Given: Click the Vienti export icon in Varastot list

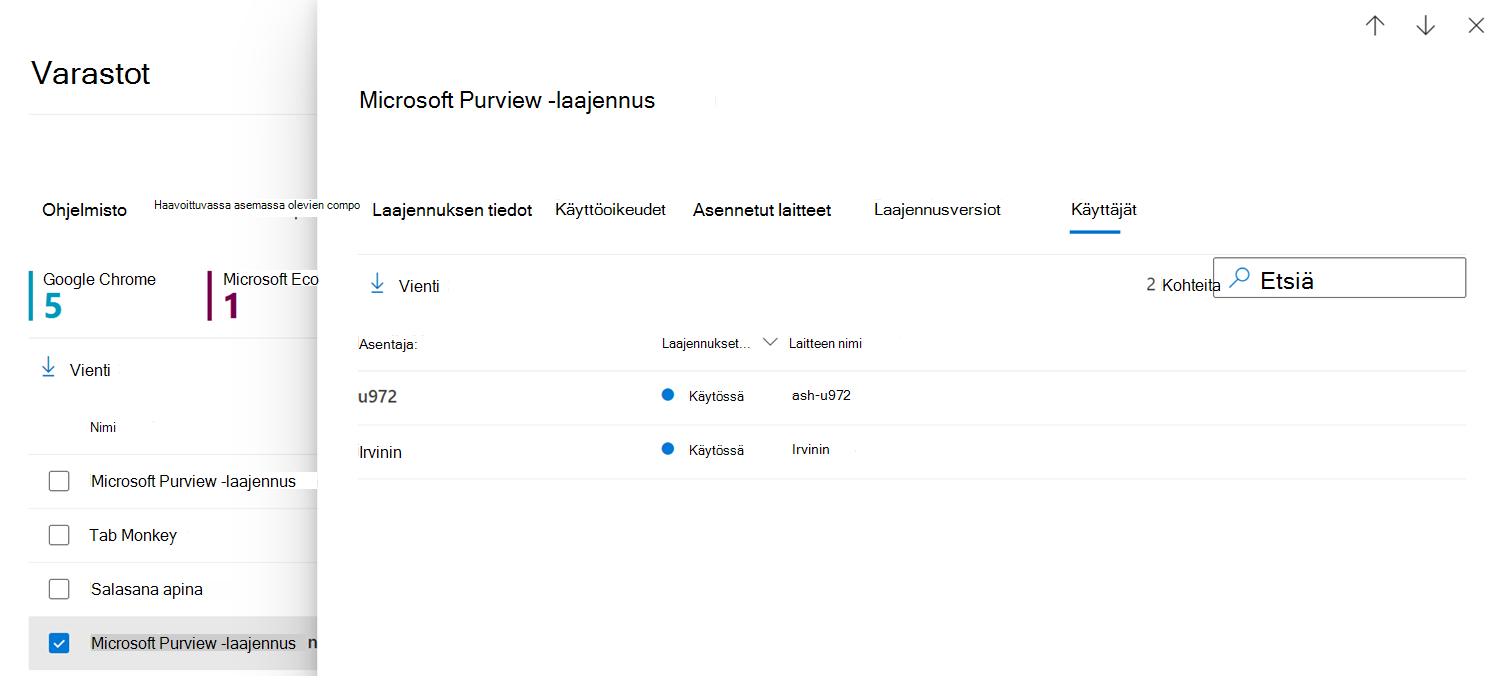Looking at the screenshot, I should pyautogui.click(x=48, y=369).
